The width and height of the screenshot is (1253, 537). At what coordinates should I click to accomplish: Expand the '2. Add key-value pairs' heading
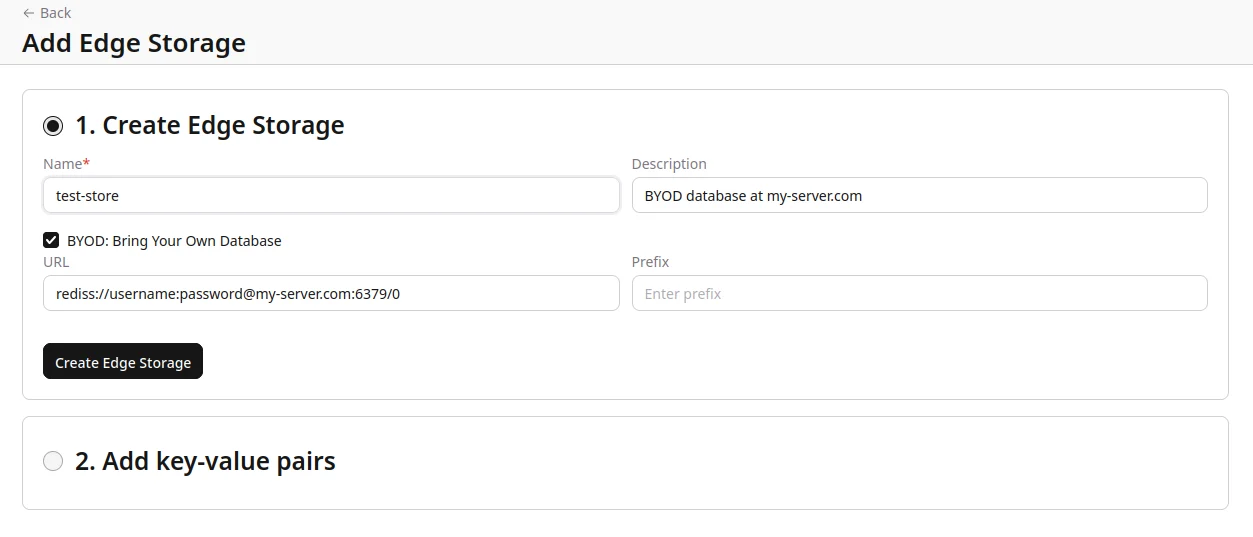[205, 461]
